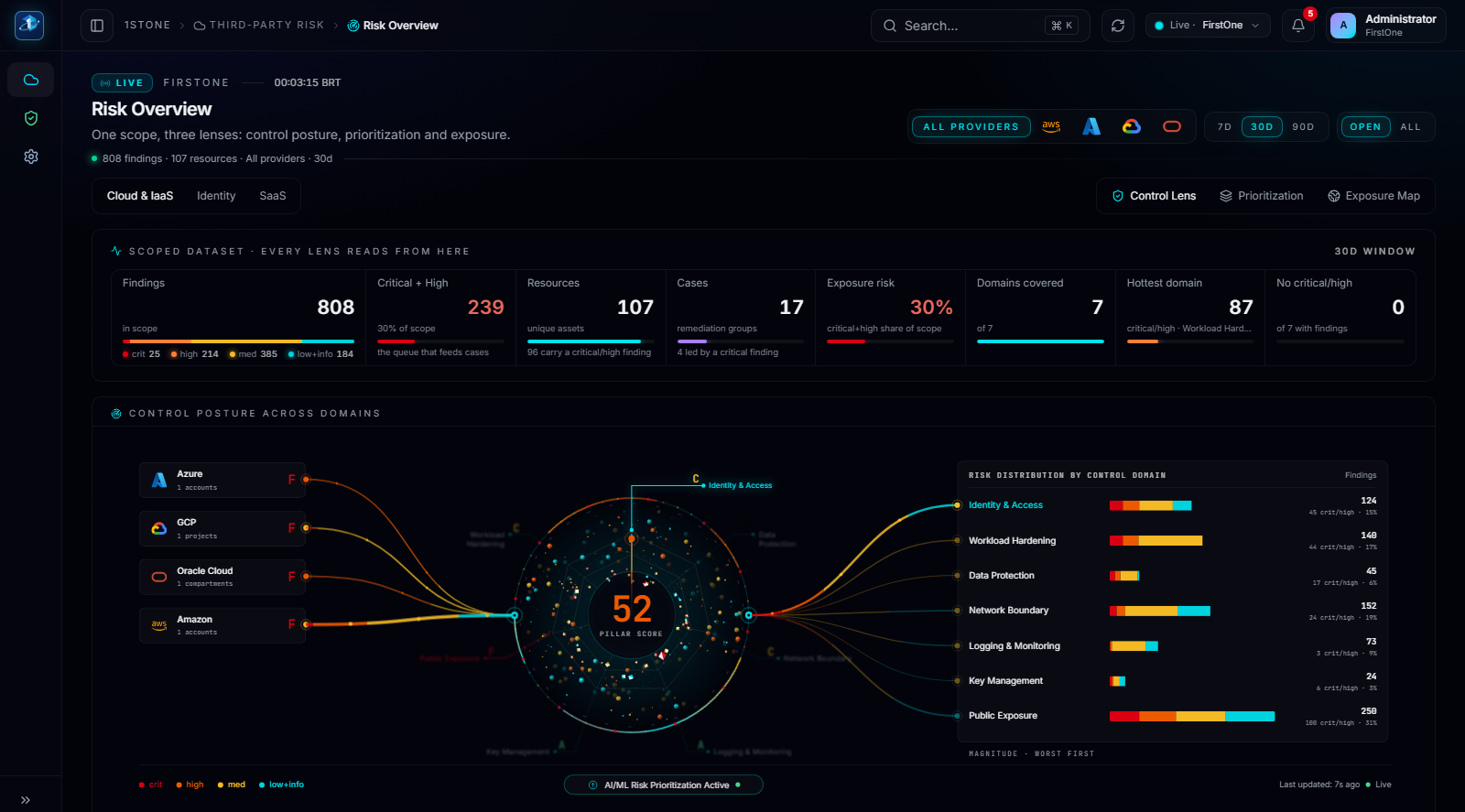
Task: Click the Azure logo in accounts card
Action: (x=159, y=480)
